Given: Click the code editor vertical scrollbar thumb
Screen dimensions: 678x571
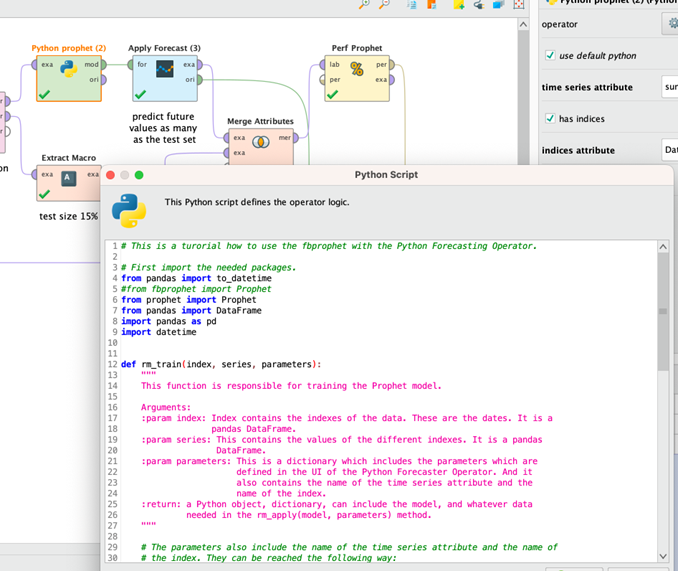Looking at the screenshot, I should pyautogui.click(x=663, y=312).
